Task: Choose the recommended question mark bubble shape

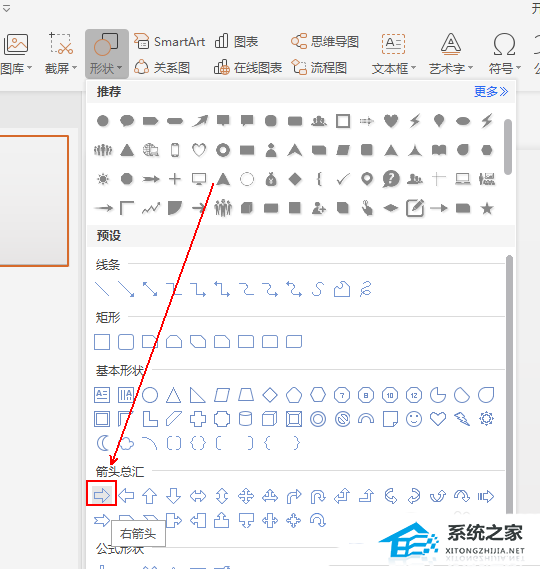Action: click(390, 179)
